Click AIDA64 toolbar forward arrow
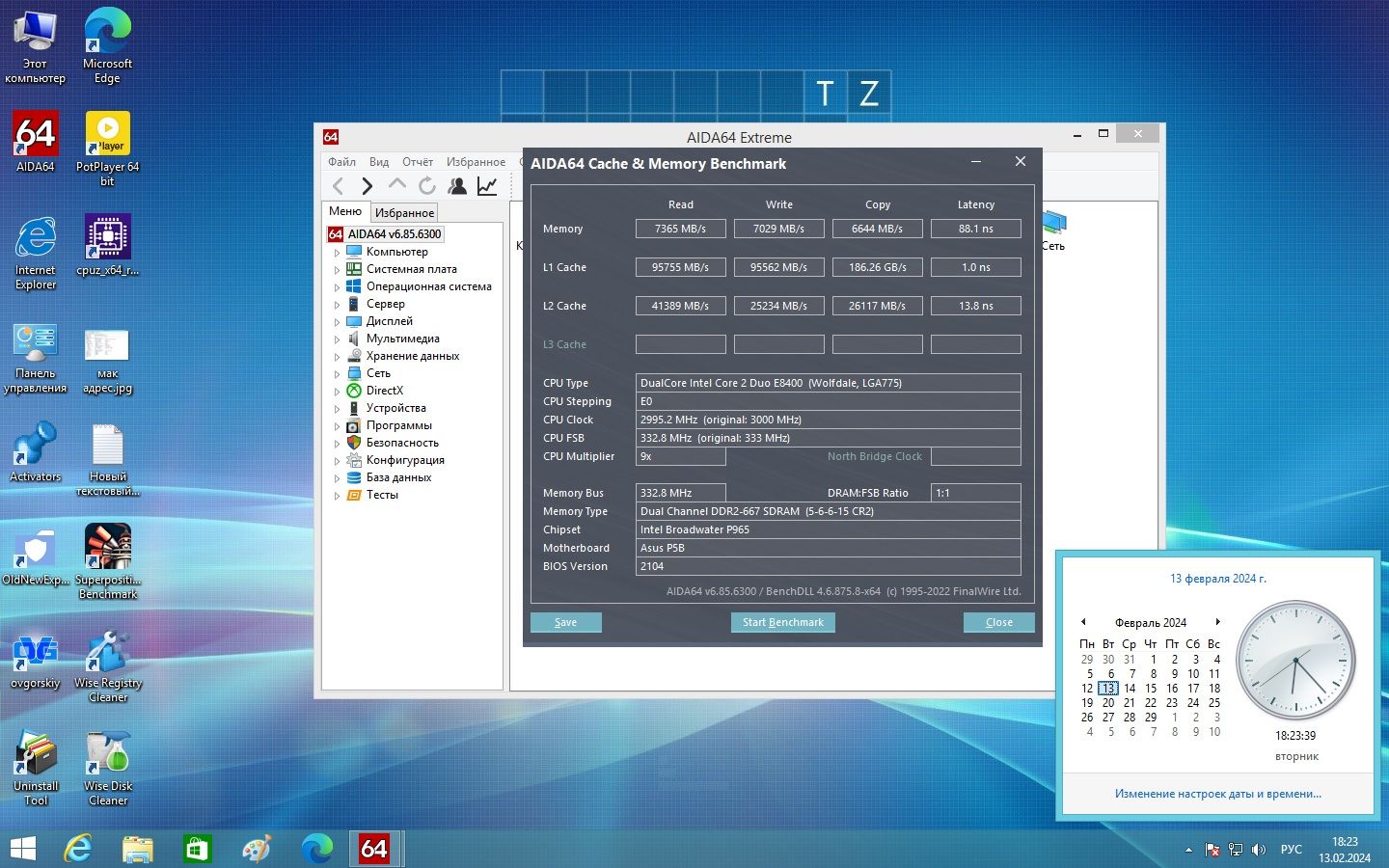The height and width of the screenshot is (868, 1389). point(368,186)
